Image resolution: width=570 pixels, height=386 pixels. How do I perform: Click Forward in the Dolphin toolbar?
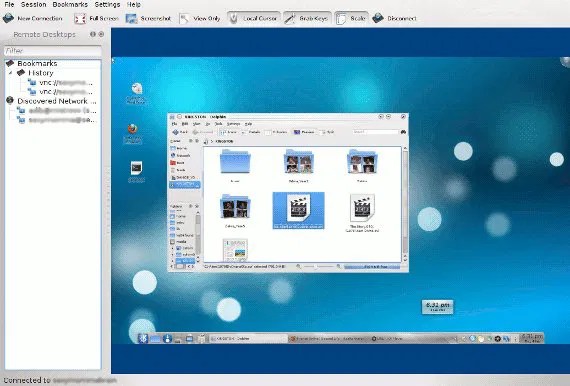202,132
